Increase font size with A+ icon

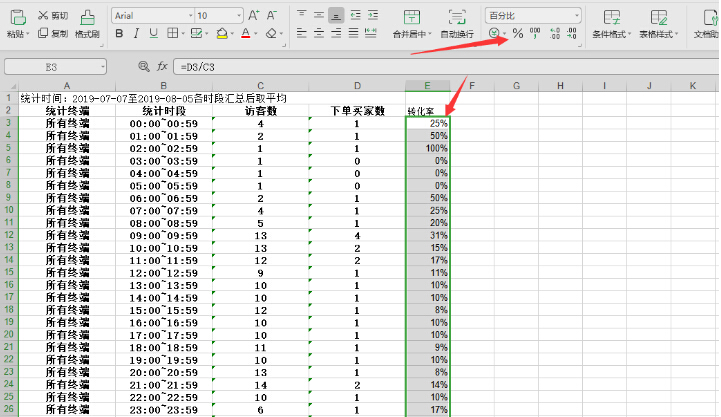point(252,16)
